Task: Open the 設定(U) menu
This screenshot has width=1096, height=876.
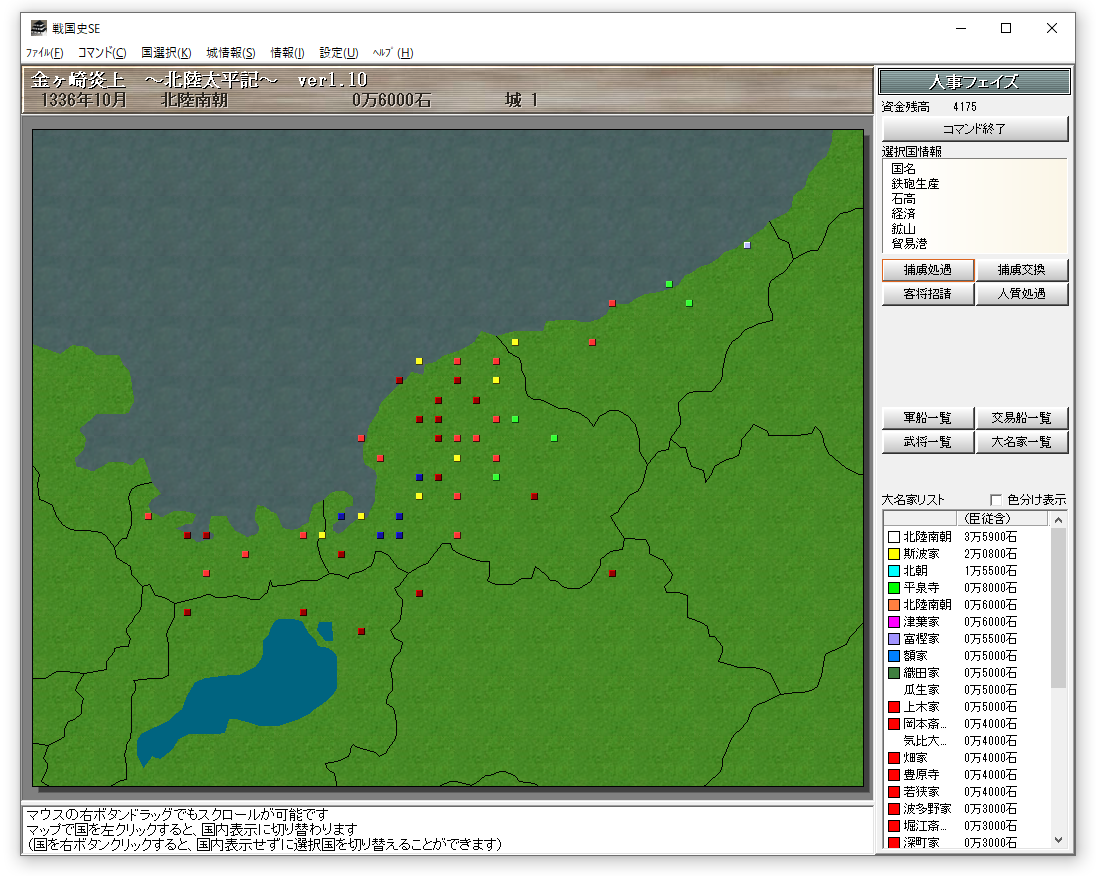Action: [338, 53]
